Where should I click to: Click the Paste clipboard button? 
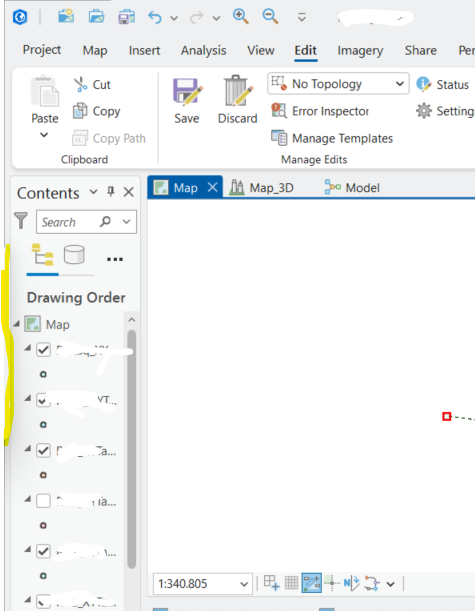pos(45,99)
